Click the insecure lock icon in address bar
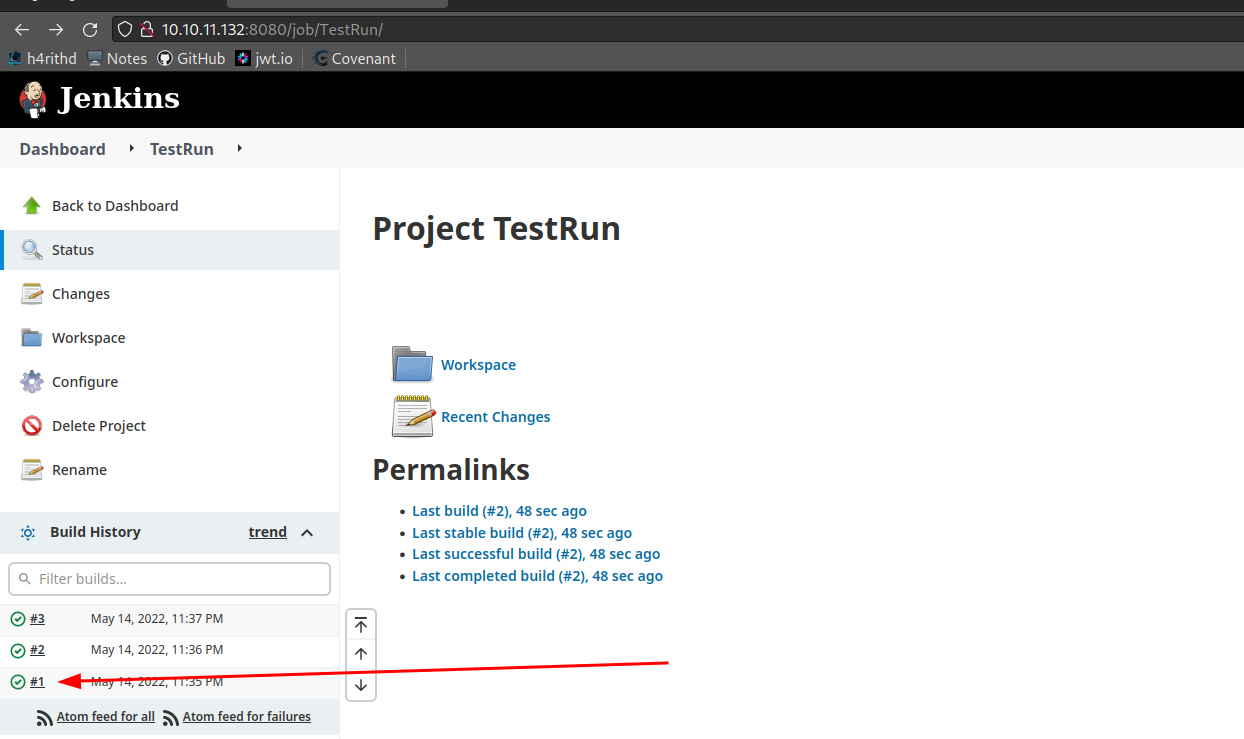 tap(146, 29)
